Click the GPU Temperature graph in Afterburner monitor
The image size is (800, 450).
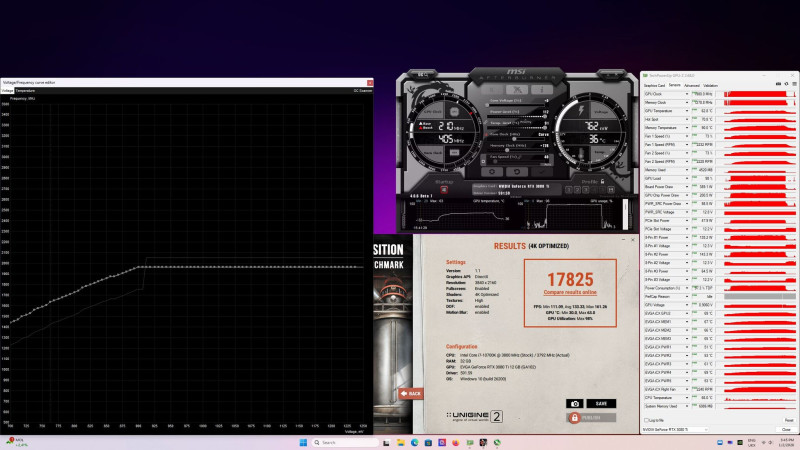[460, 215]
